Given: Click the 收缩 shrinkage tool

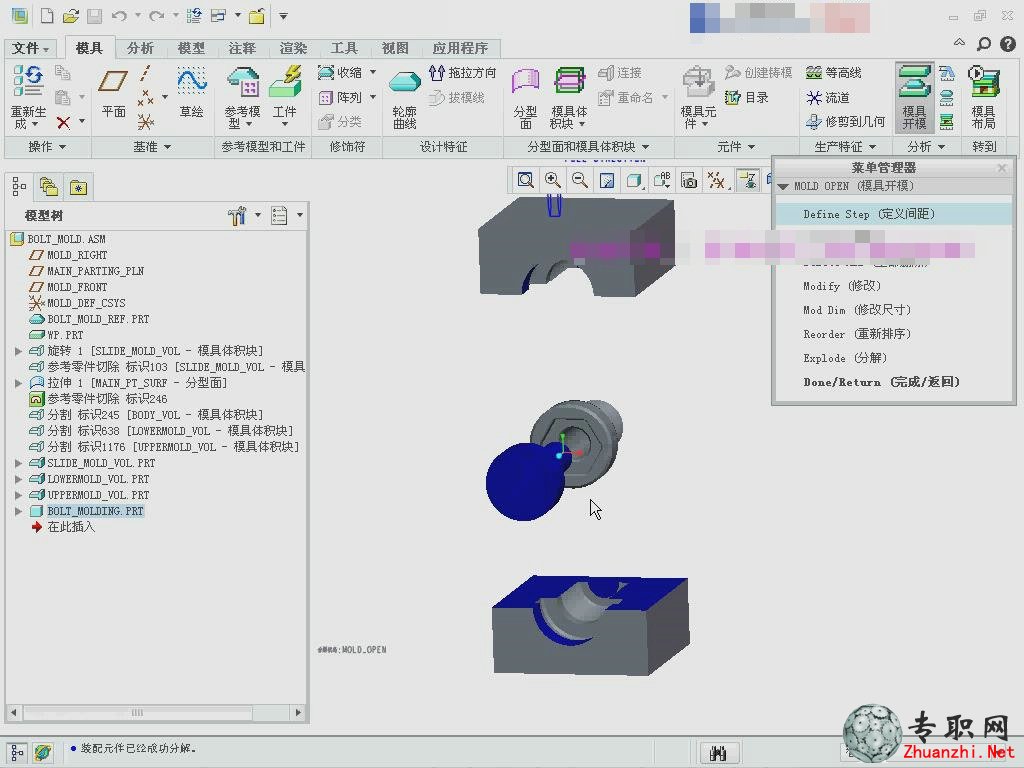Looking at the screenshot, I should point(340,72).
